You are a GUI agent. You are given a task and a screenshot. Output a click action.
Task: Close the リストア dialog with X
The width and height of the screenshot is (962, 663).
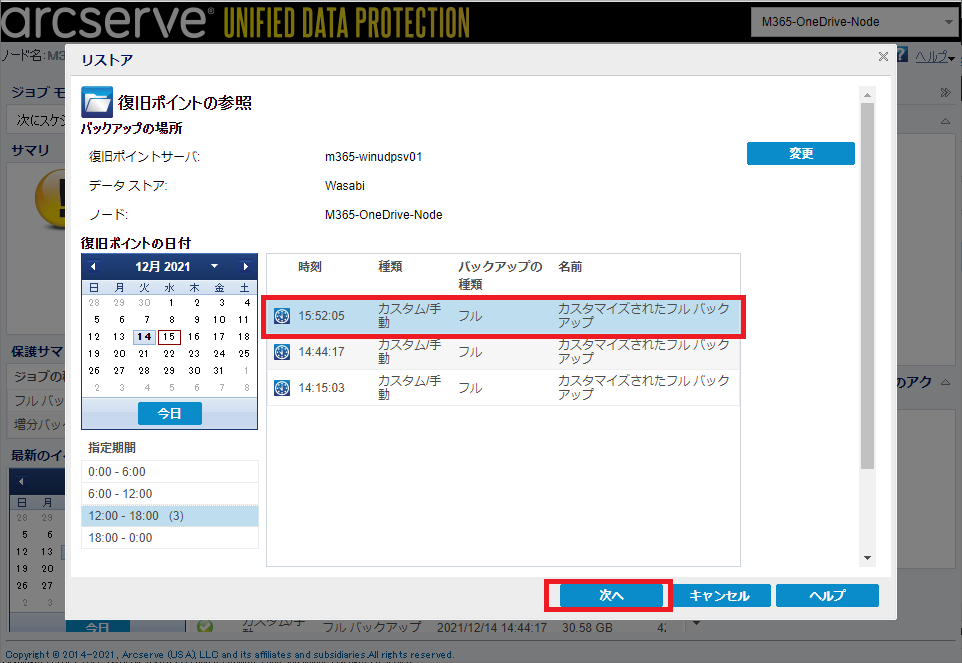coord(883,56)
